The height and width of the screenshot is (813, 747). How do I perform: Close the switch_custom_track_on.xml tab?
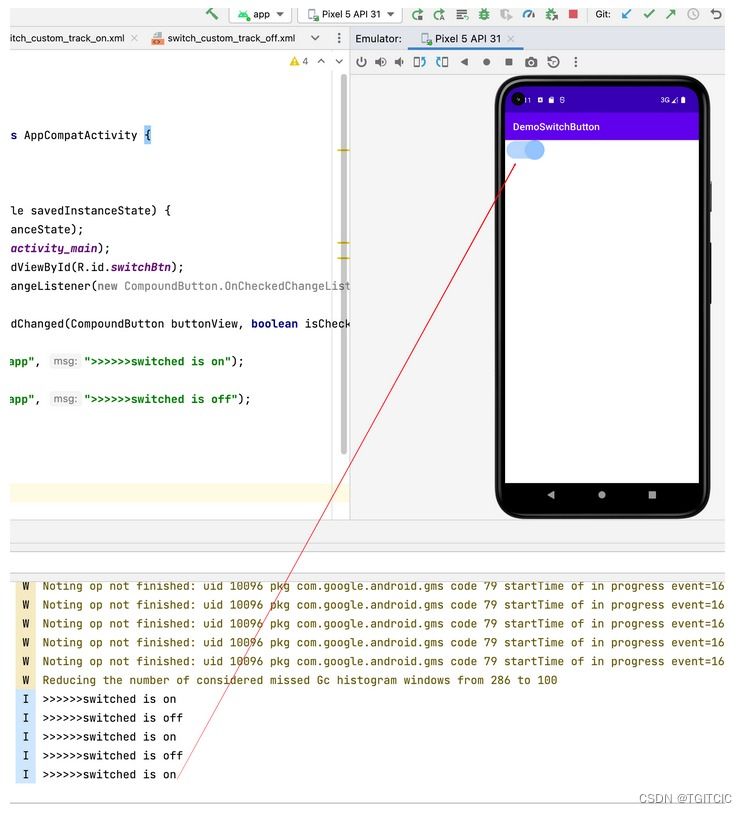(x=134, y=38)
